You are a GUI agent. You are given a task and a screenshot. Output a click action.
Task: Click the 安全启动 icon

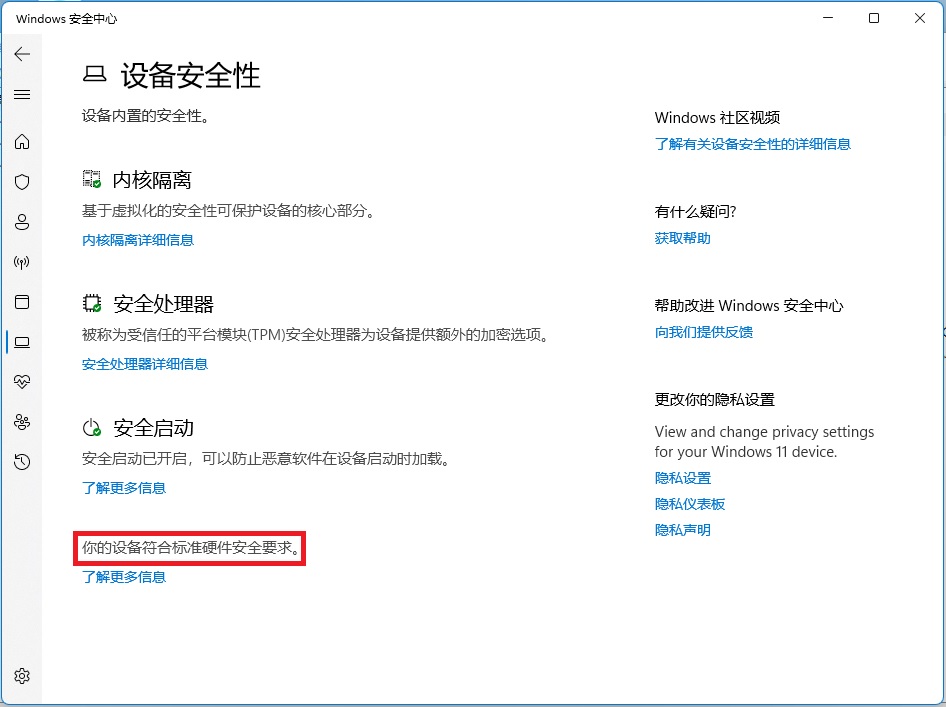pos(91,427)
